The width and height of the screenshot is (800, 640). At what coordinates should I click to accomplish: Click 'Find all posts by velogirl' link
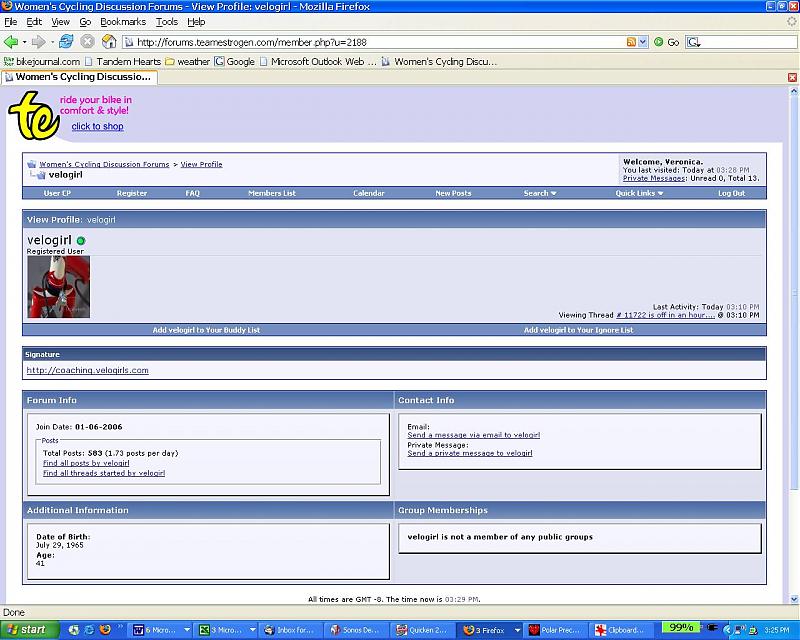point(86,463)
